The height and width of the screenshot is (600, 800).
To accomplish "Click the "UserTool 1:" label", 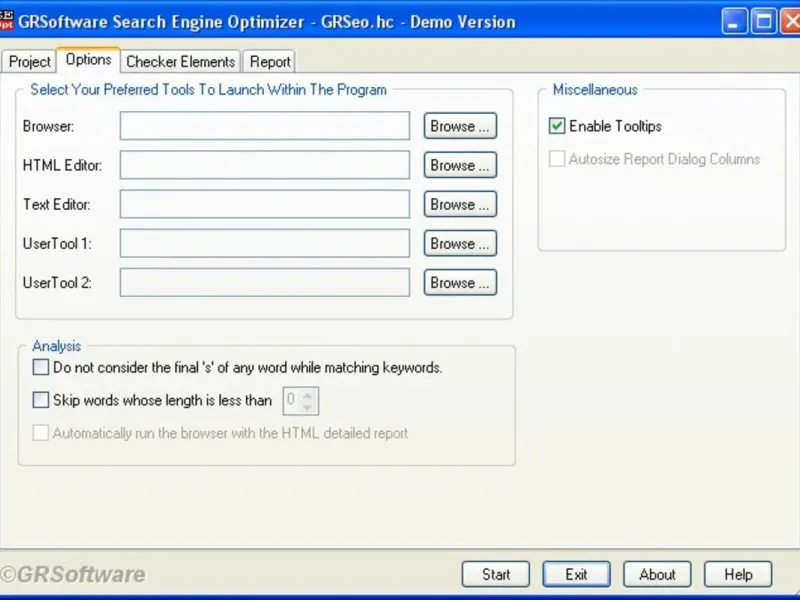I will (57, 244).
